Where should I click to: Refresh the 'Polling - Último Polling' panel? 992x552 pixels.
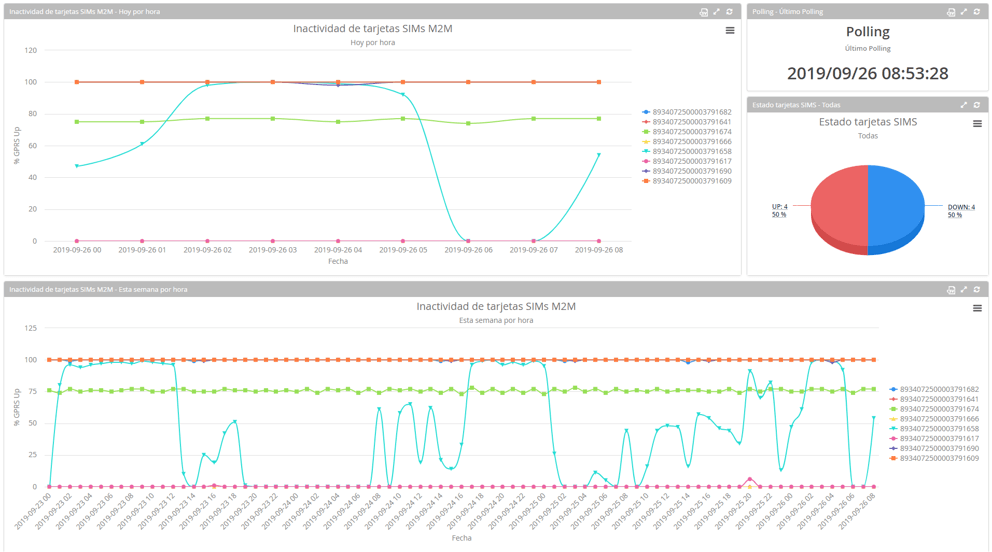[977, 12]
